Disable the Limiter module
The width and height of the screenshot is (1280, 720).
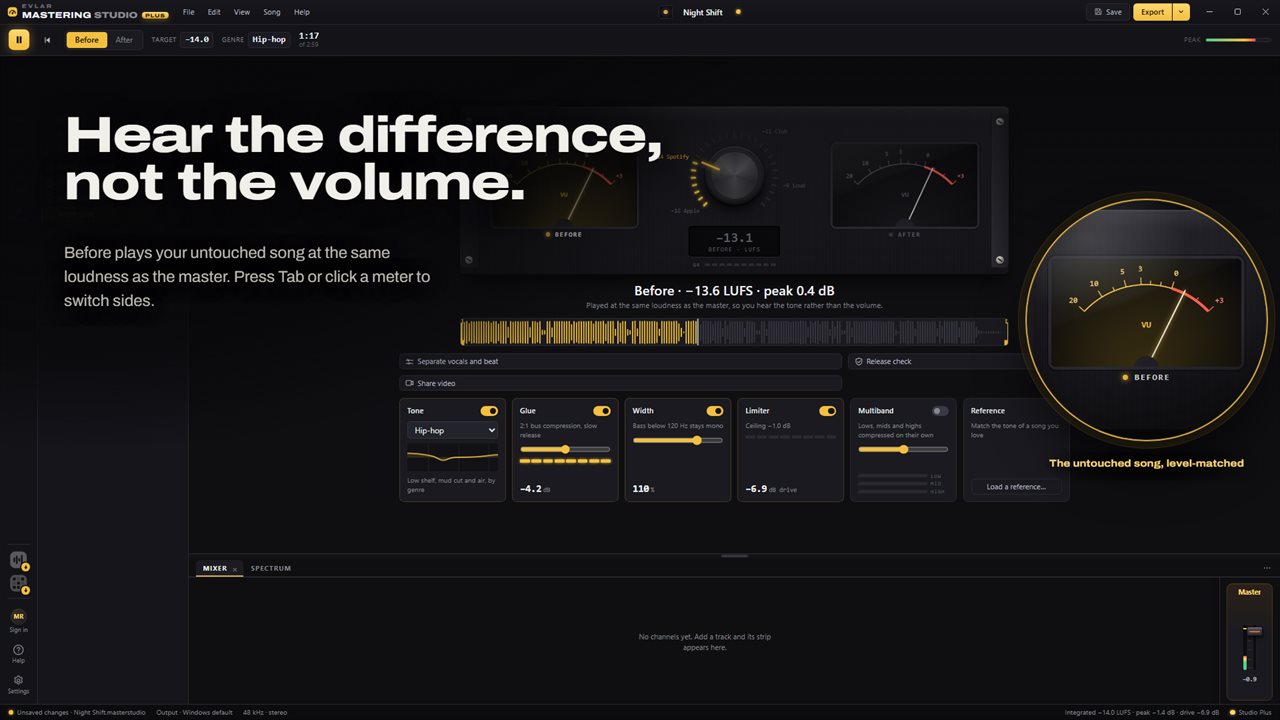[828, 411]
